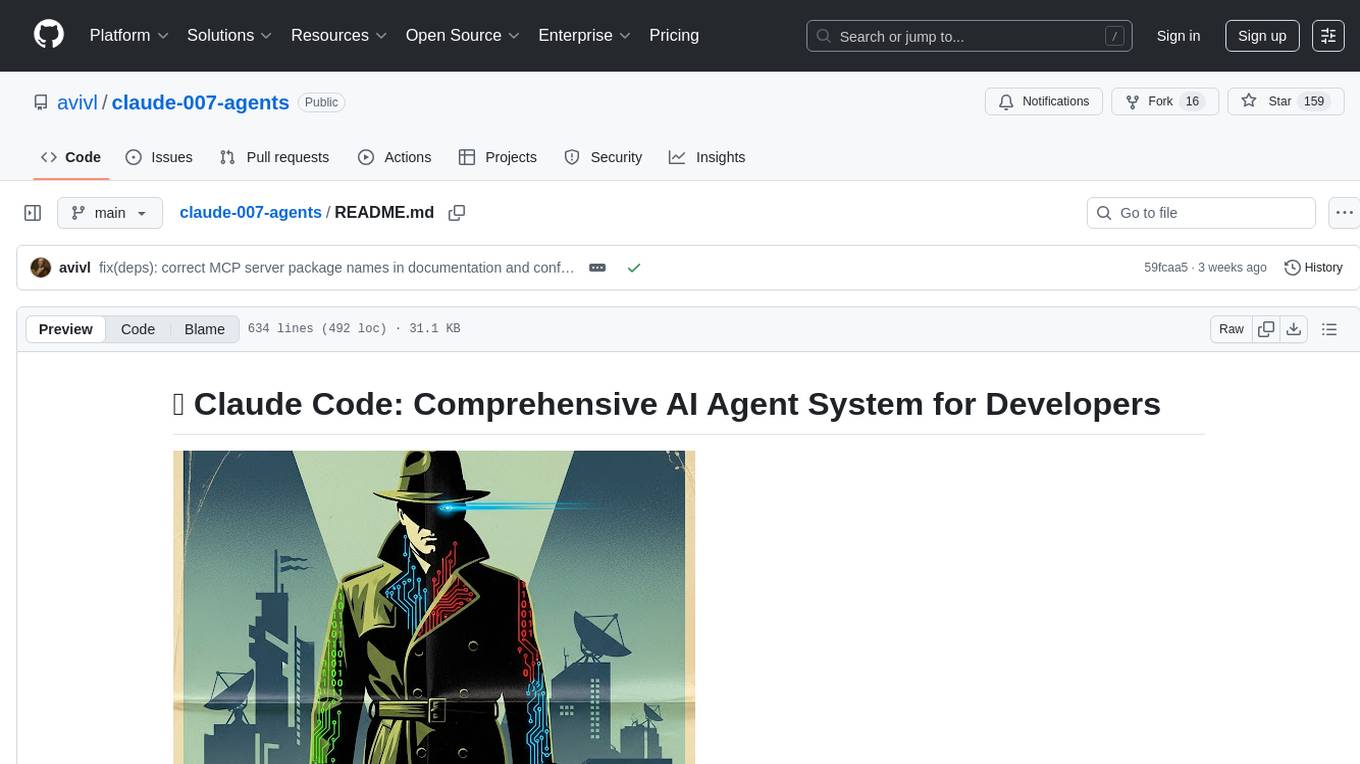View the commit status green checkmark
The width and height of the screenshot is (1360, 764).
click(x=633, y=268)
